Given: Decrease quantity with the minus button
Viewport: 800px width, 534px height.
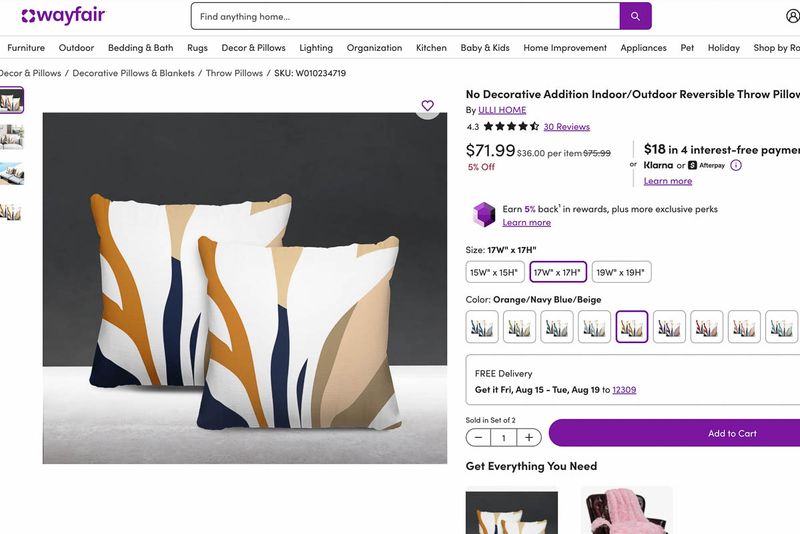Looking at the screenshot, I should 478,438.
